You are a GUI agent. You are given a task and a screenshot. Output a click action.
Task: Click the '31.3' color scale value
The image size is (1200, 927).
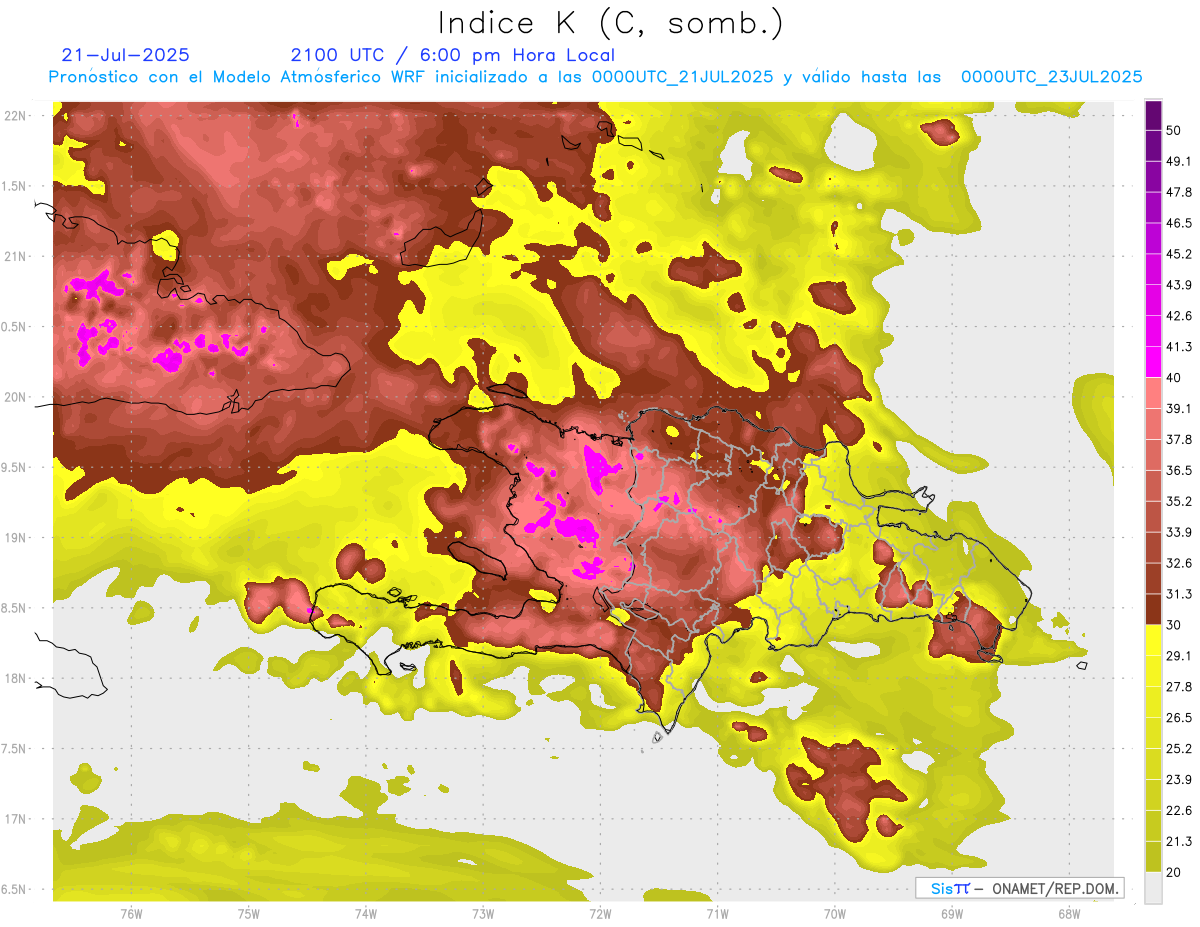click(x=1179, y=594)
